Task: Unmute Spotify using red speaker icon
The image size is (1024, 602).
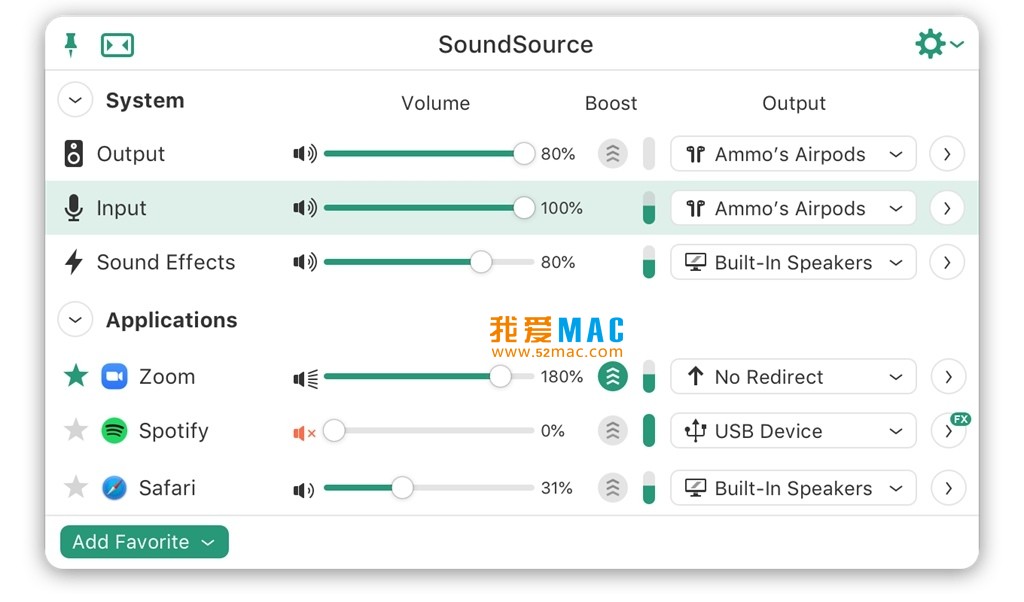Action: pos(304,432)
